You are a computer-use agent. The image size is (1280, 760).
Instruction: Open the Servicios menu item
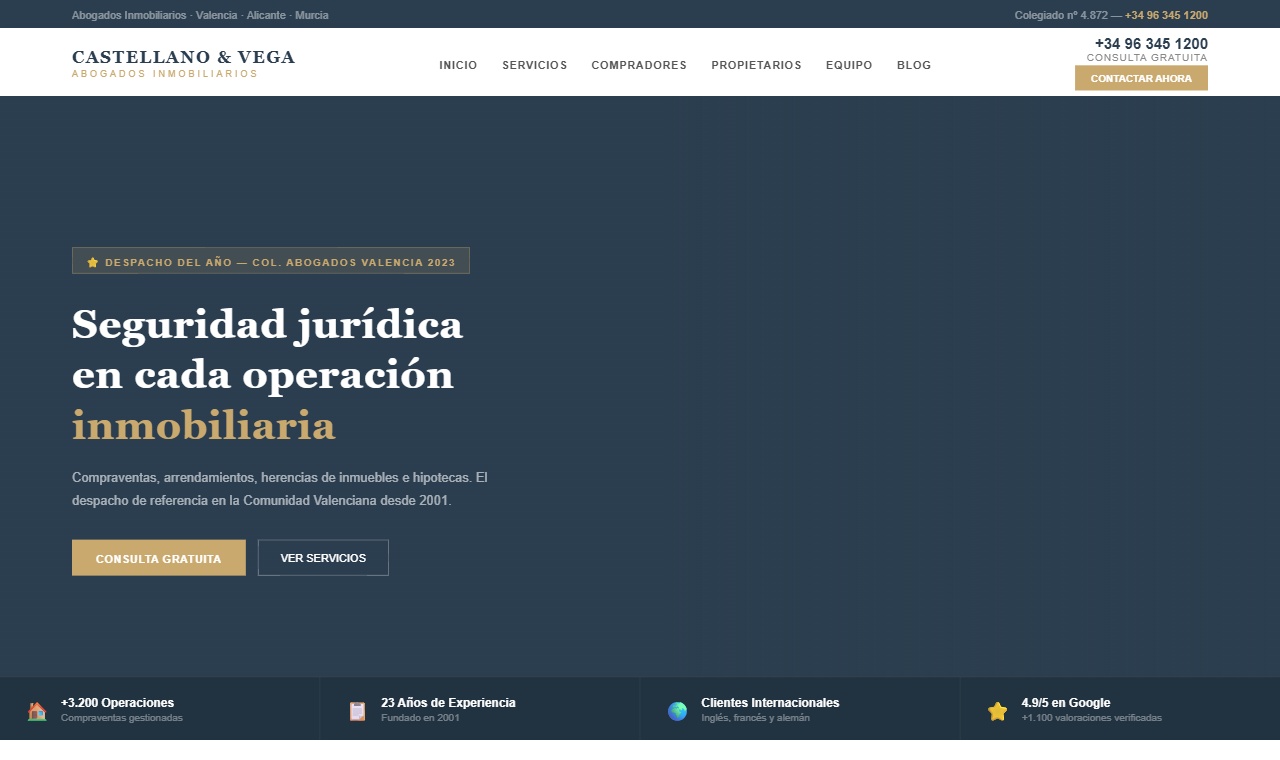pyautogui.click(x=534, y=65)
